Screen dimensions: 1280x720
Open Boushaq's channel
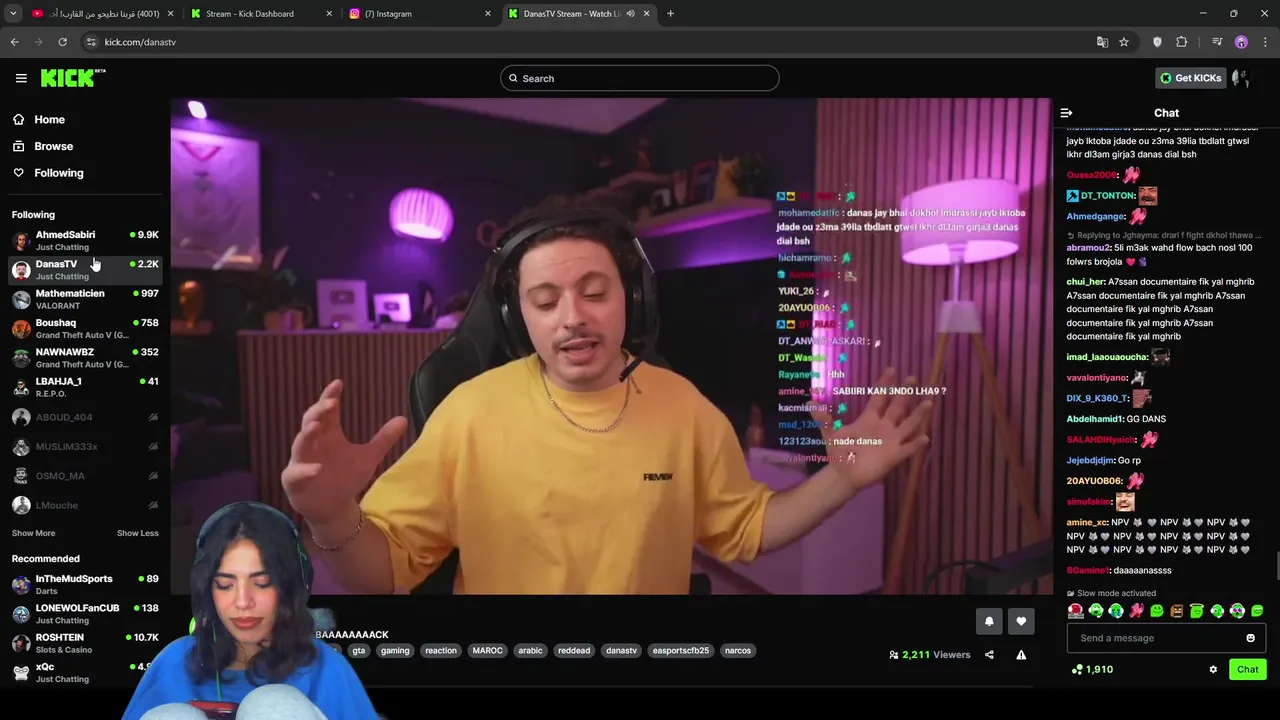click(85, 328)
